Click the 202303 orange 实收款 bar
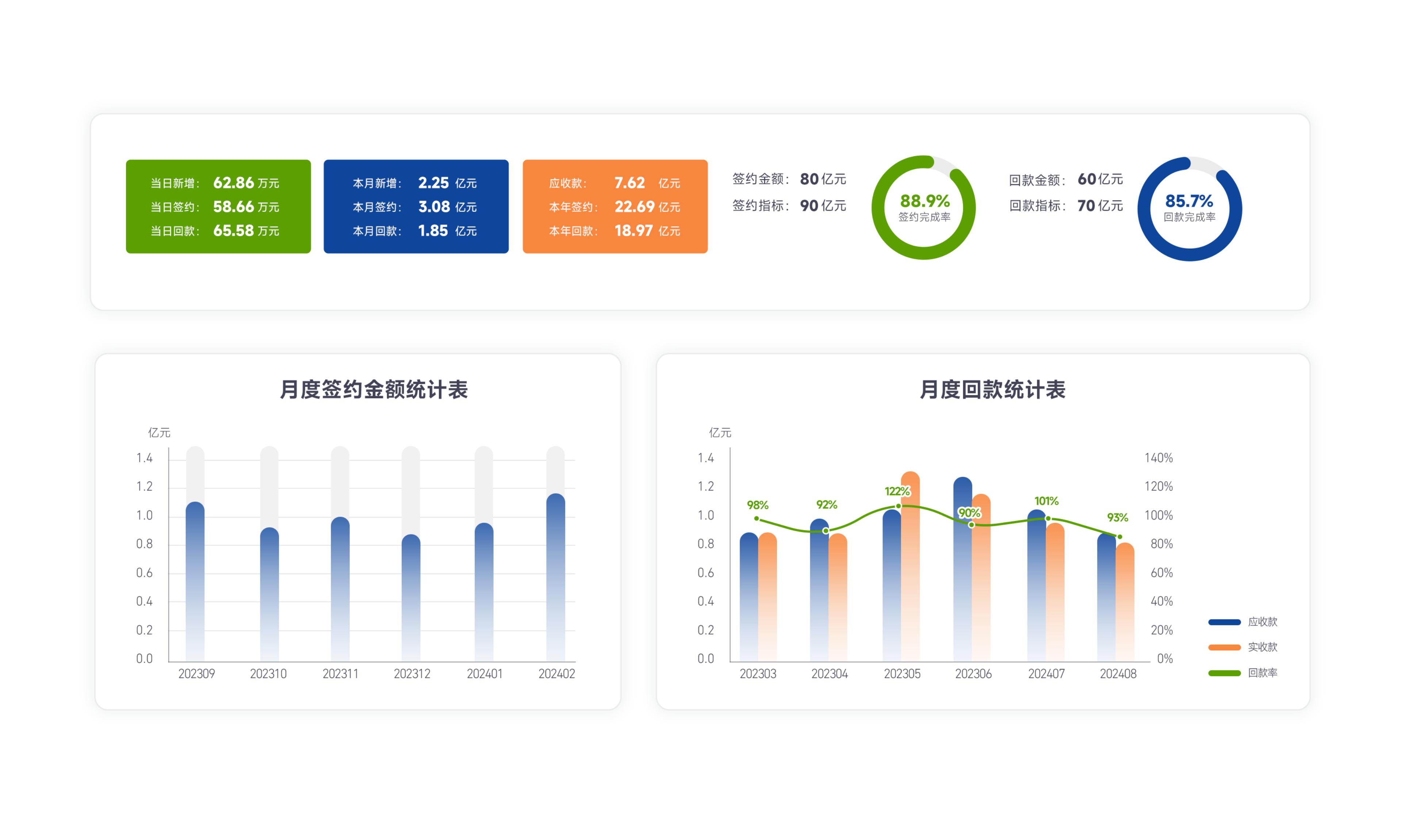This screenshot has width=1402, height=840. pyautogui.click(x=767, y=597)
